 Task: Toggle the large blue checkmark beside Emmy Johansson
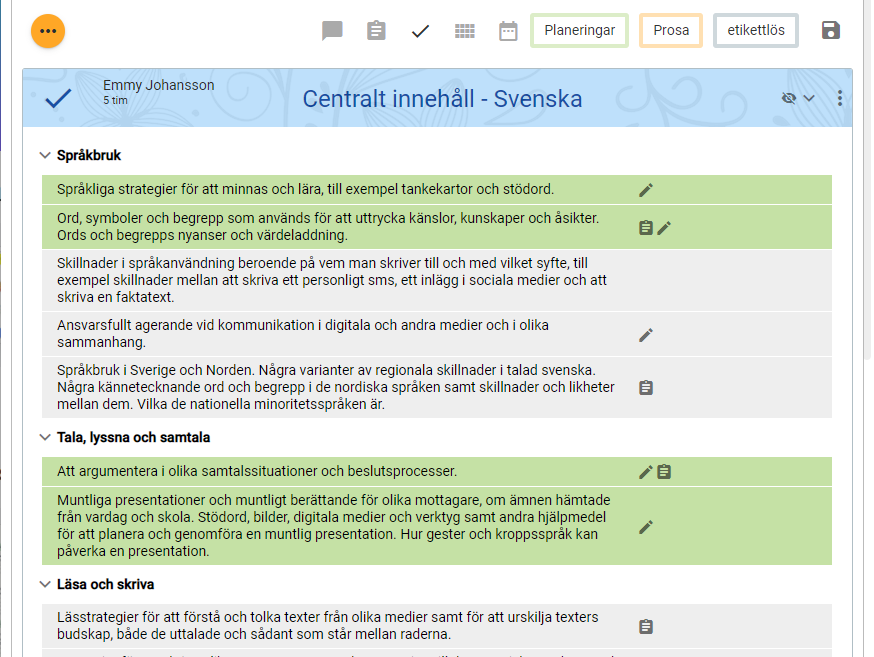59,98
